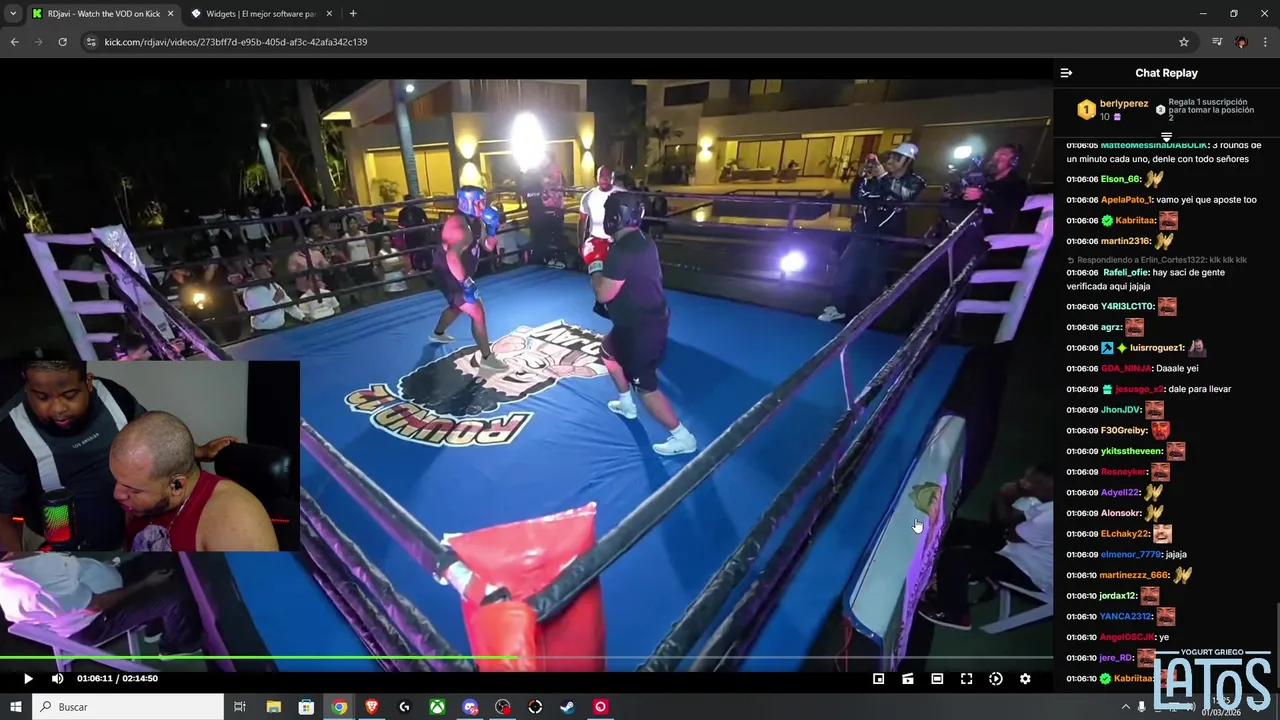Enter fullscreen video mode
Screen dimensions: 1280x720
[966, 679]
